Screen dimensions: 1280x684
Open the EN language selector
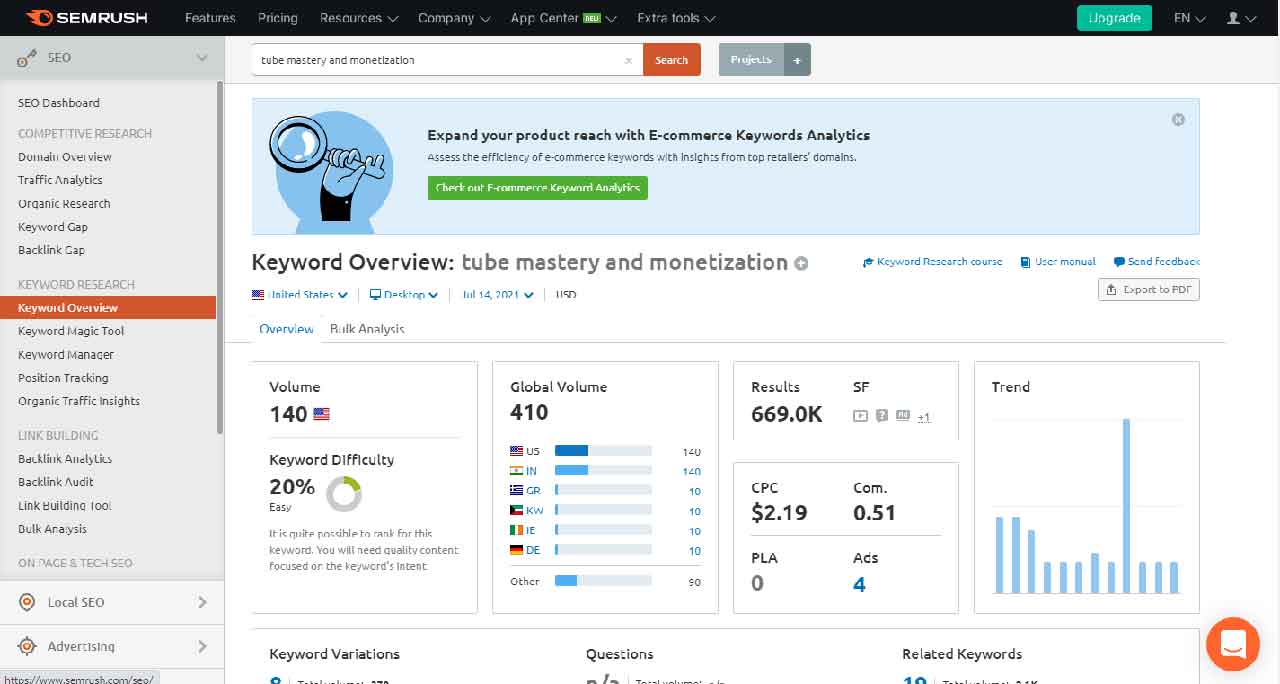click(x=1189, y=18)
